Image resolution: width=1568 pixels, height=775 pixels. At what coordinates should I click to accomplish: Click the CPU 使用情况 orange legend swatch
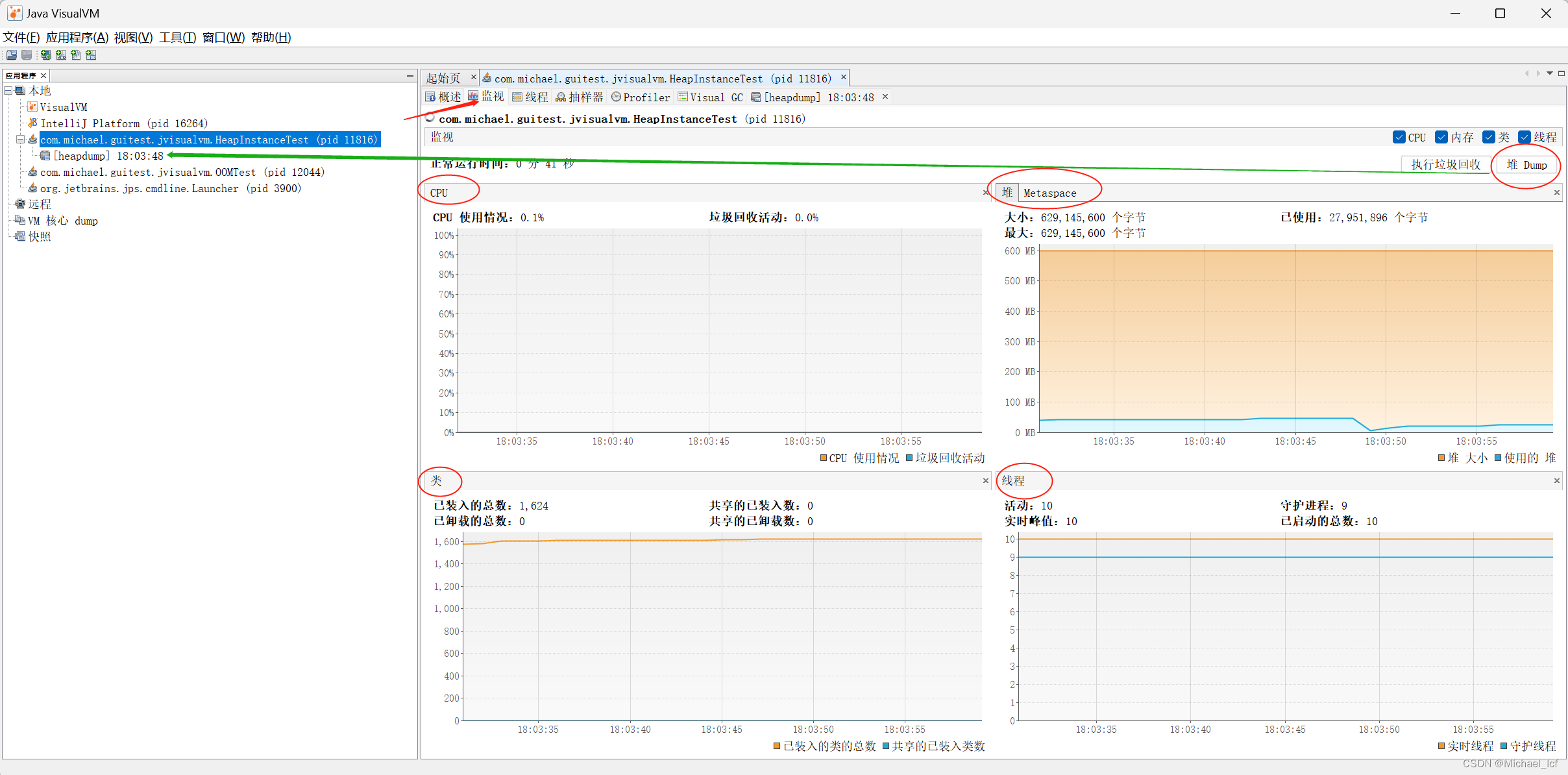[x=824, y=458]
